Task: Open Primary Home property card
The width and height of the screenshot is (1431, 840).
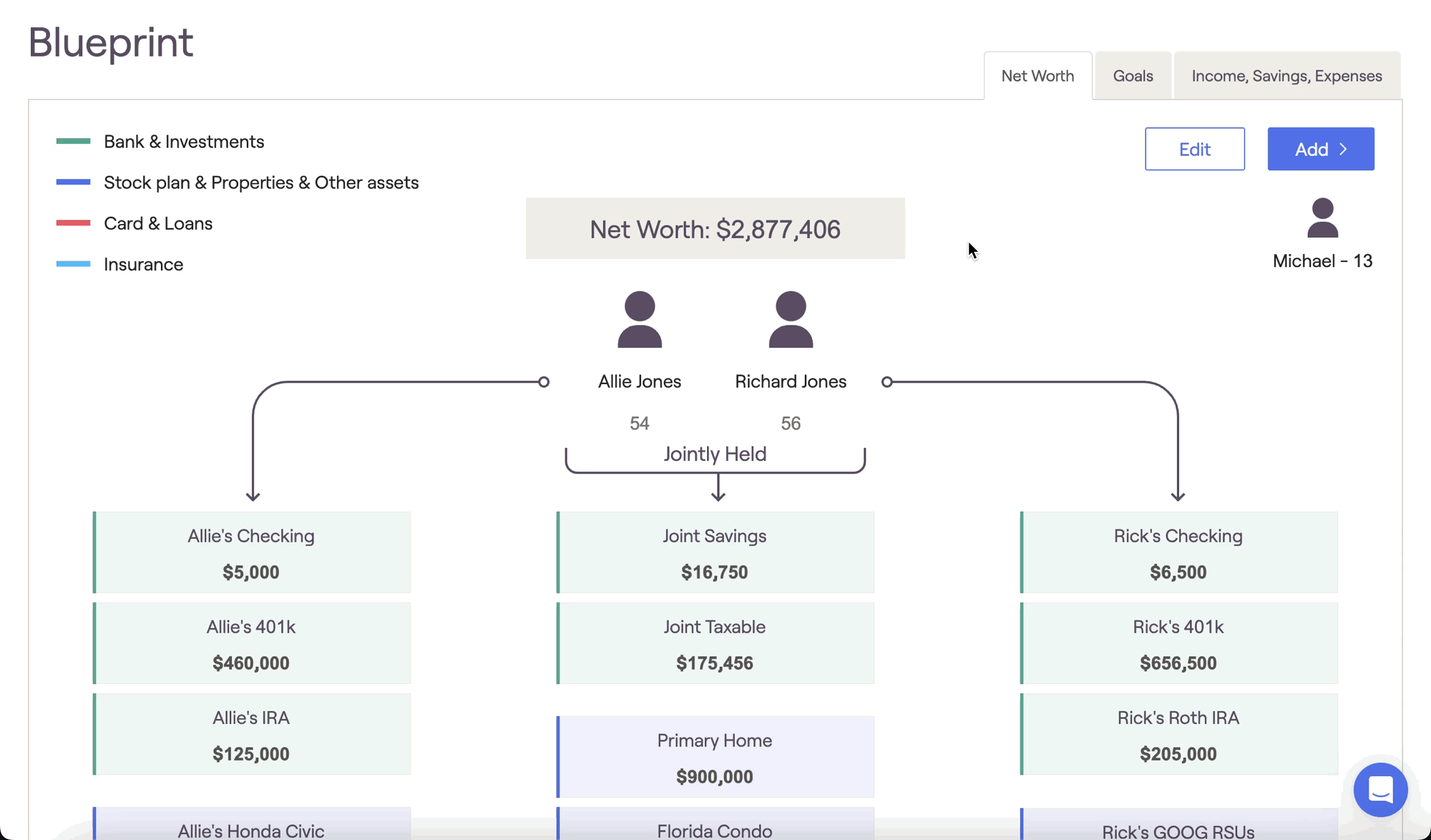Action: [x=715, y=757]
